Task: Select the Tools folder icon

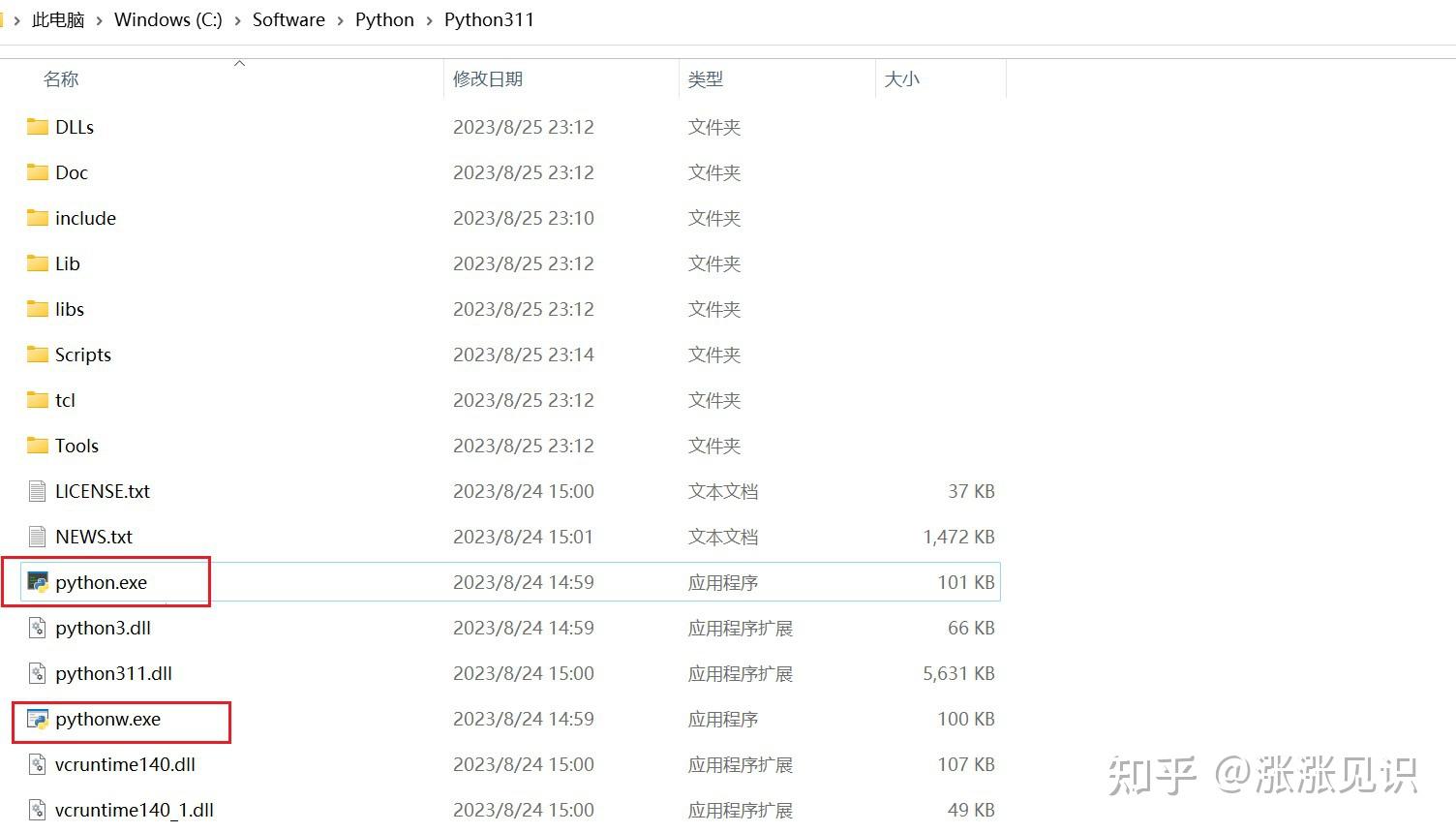Action: 38,446
